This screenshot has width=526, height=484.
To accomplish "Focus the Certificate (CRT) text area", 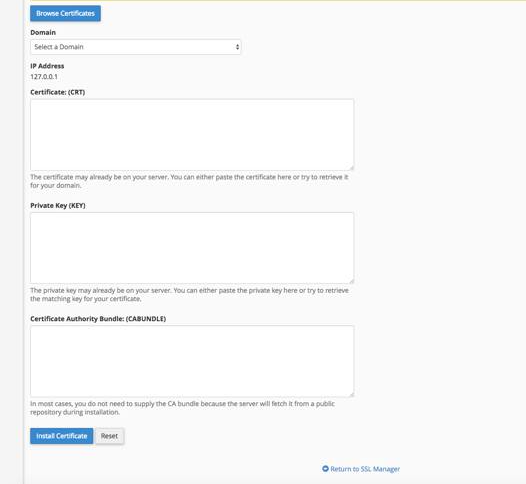I will 192,135.
